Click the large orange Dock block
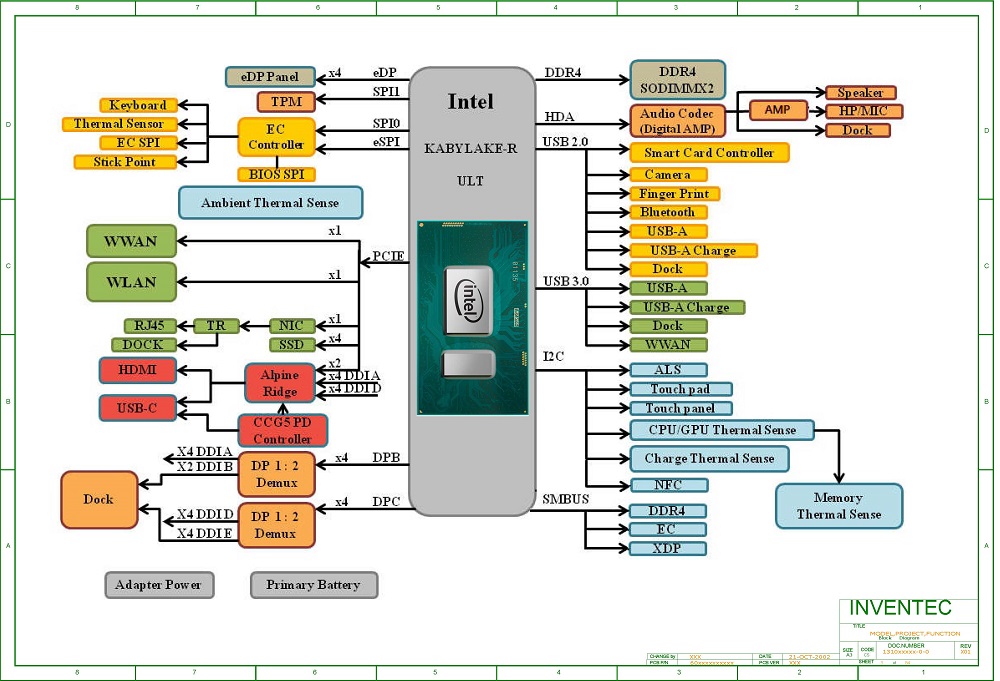Viewport: 1000px width, 681px height. pos(99,500)
